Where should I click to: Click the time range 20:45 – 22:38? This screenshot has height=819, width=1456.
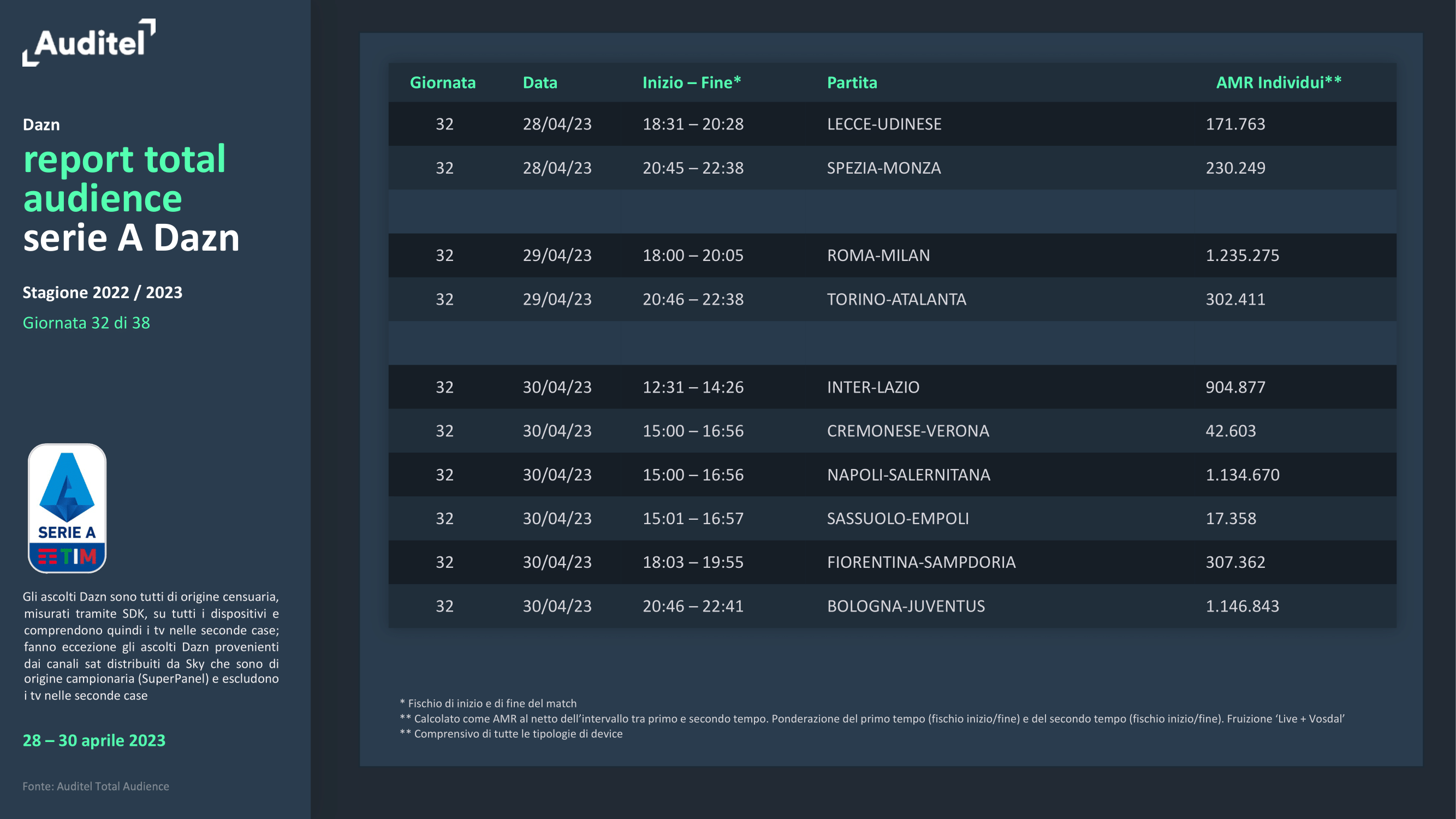pyautogui.click(x=693, y=168)
